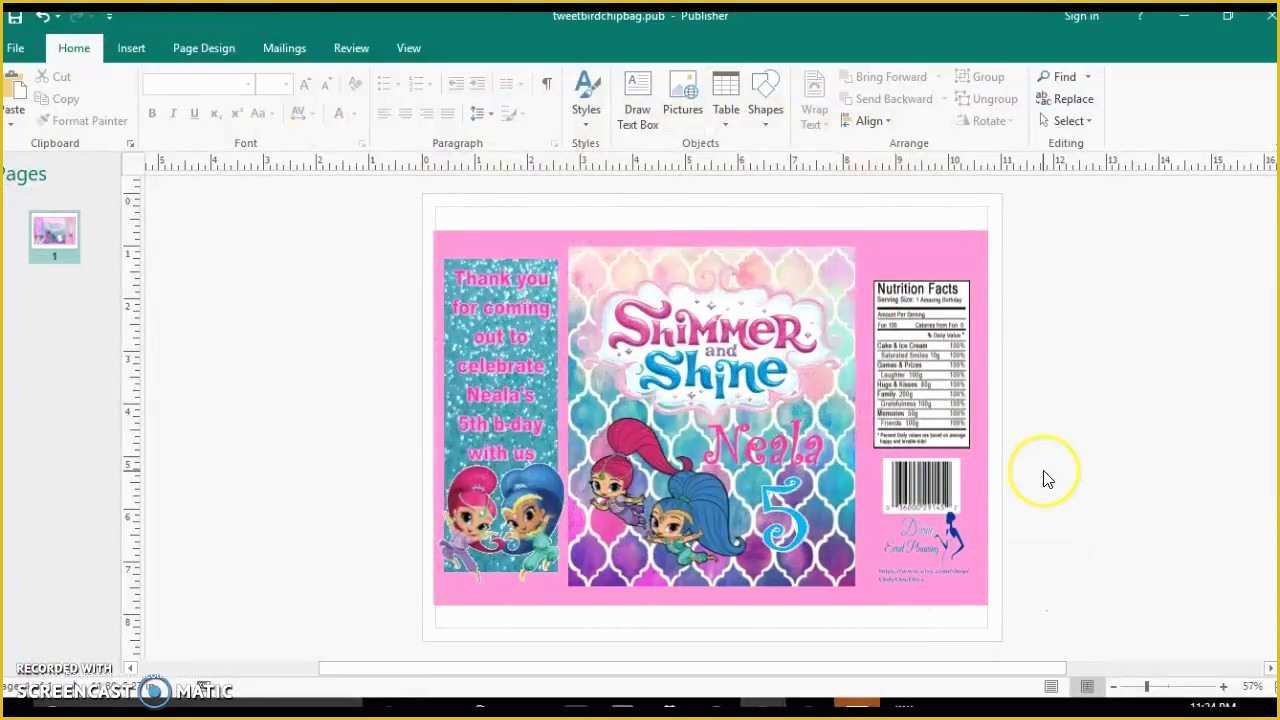Toggle Bold formatting
Image resolution: width=1280 pixels, height=720 pixels.
pos(152,114)
